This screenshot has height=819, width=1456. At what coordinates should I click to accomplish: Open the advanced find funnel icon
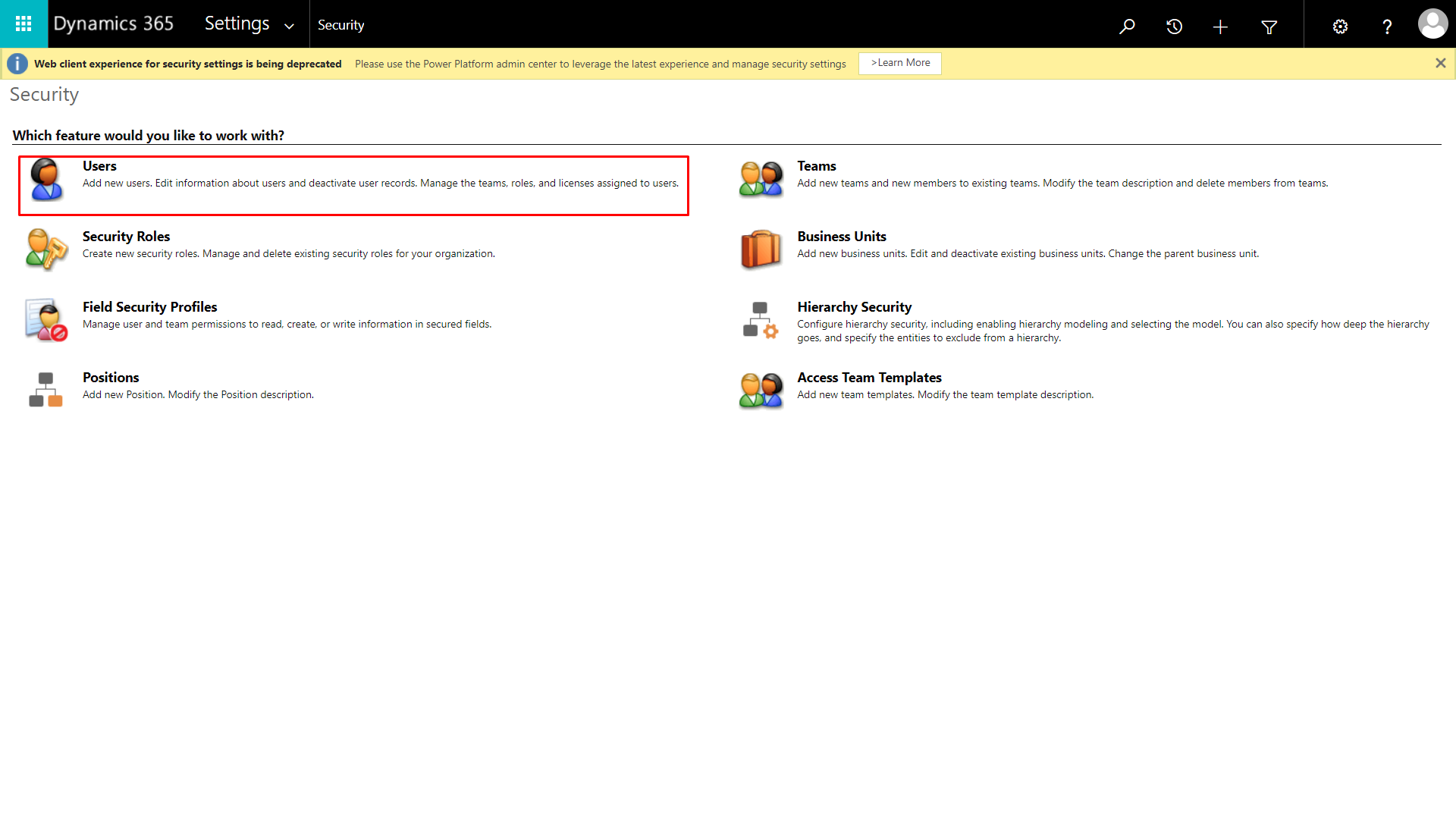(1269, 27)
